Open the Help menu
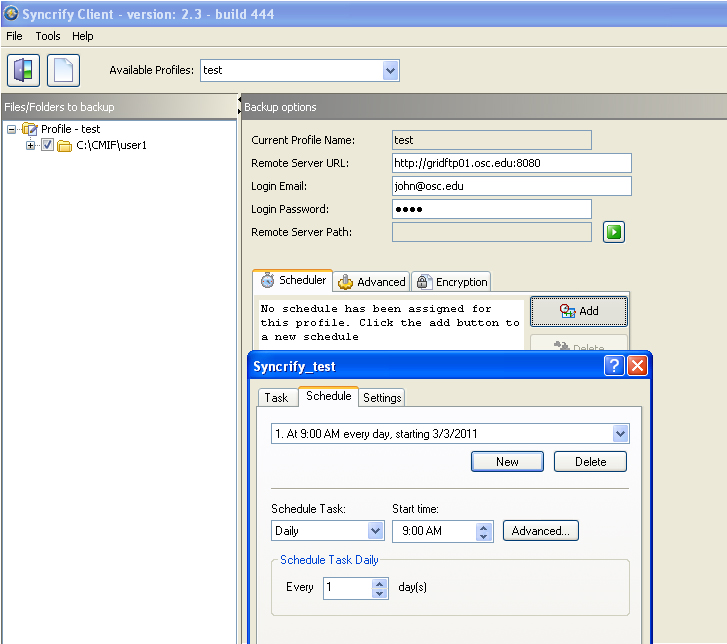This screenshot has width=727, height=644. coord(83,36)
